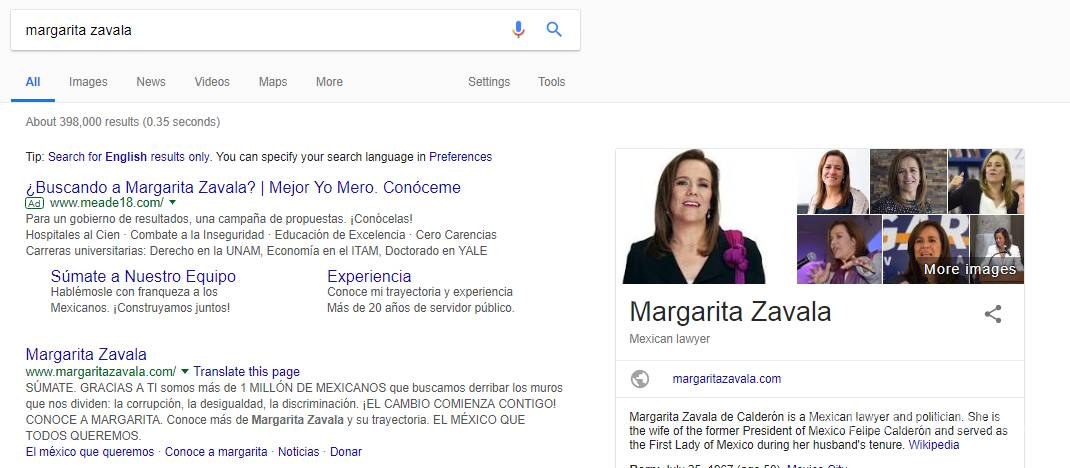This screenshot has height=468, width=1070.
Task: Switch to the Images tab
Action: 88,82
